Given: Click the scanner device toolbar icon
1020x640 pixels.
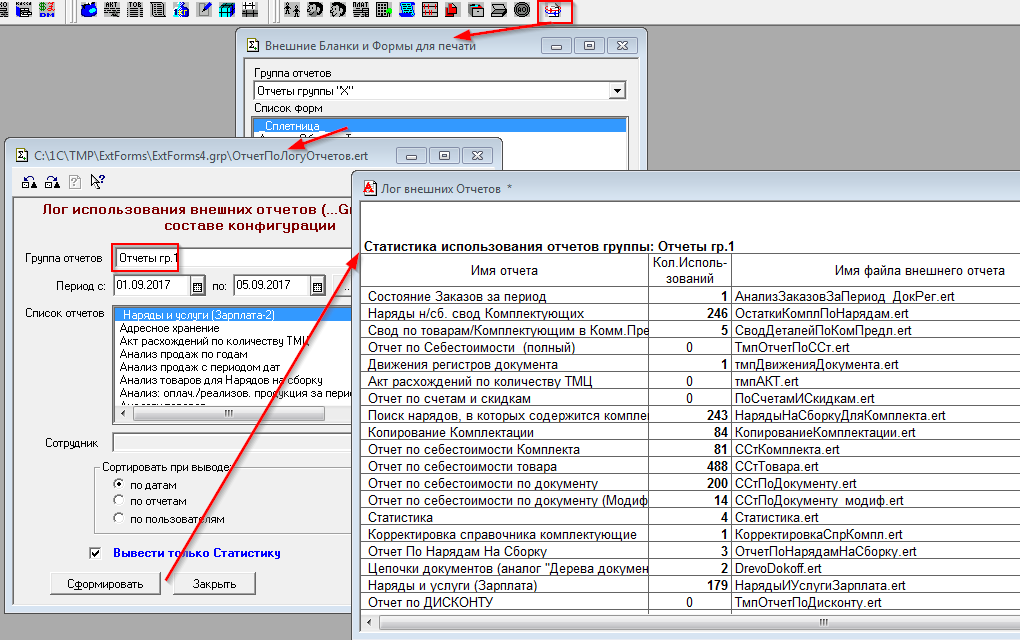Looking at the screenshot, I should [x=499, y=10].
